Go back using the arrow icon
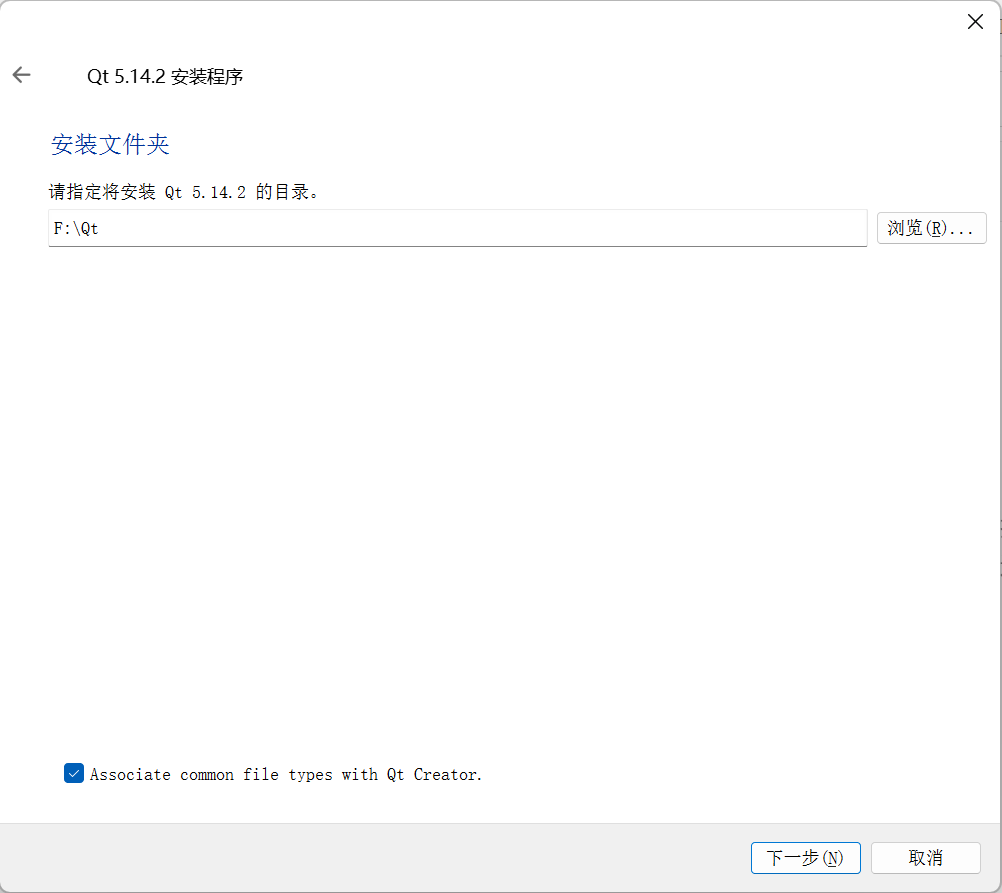Screen dimensions: 1002x893 [x=21, y=75]
